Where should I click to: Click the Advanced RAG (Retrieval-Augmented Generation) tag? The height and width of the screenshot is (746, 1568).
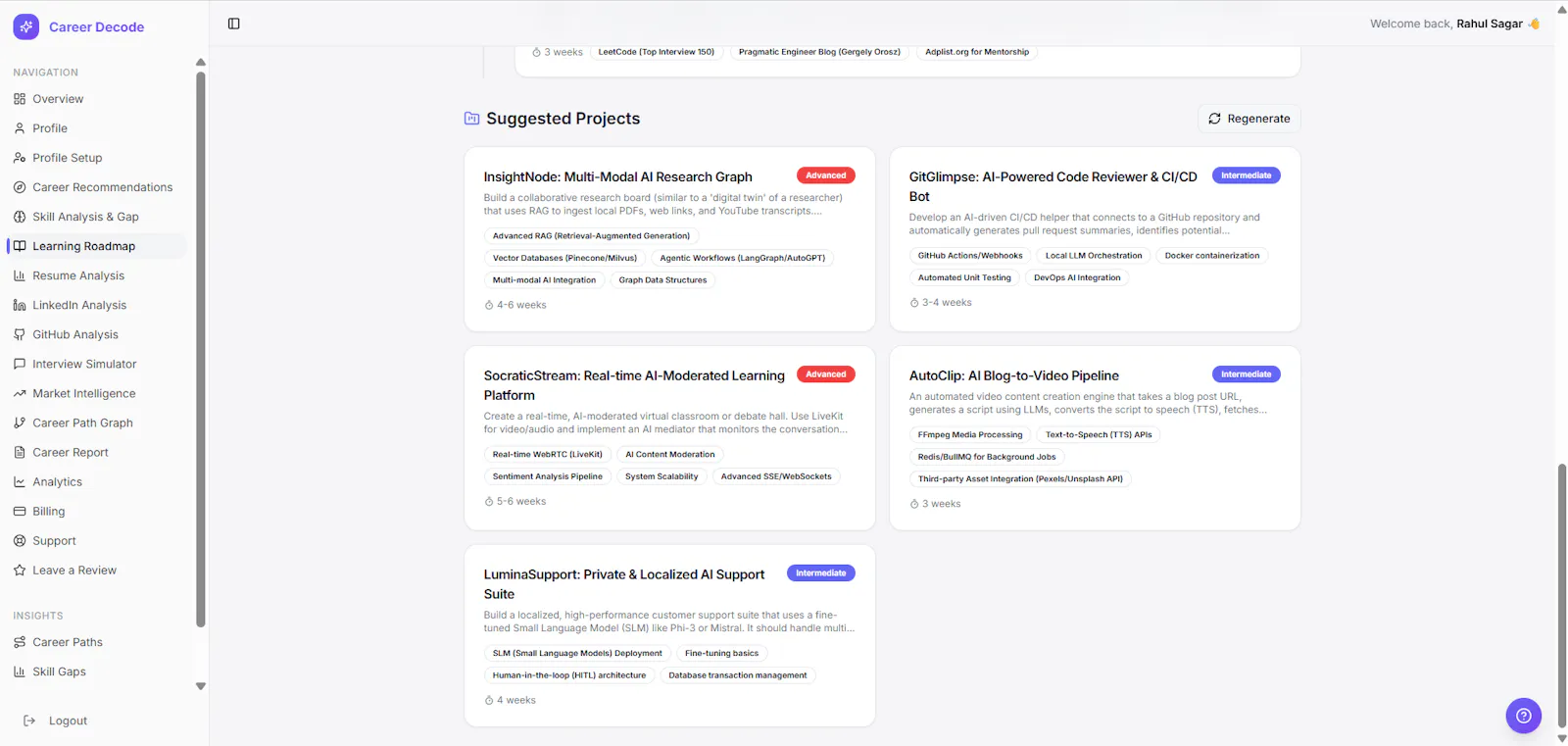tap(591, 236)
